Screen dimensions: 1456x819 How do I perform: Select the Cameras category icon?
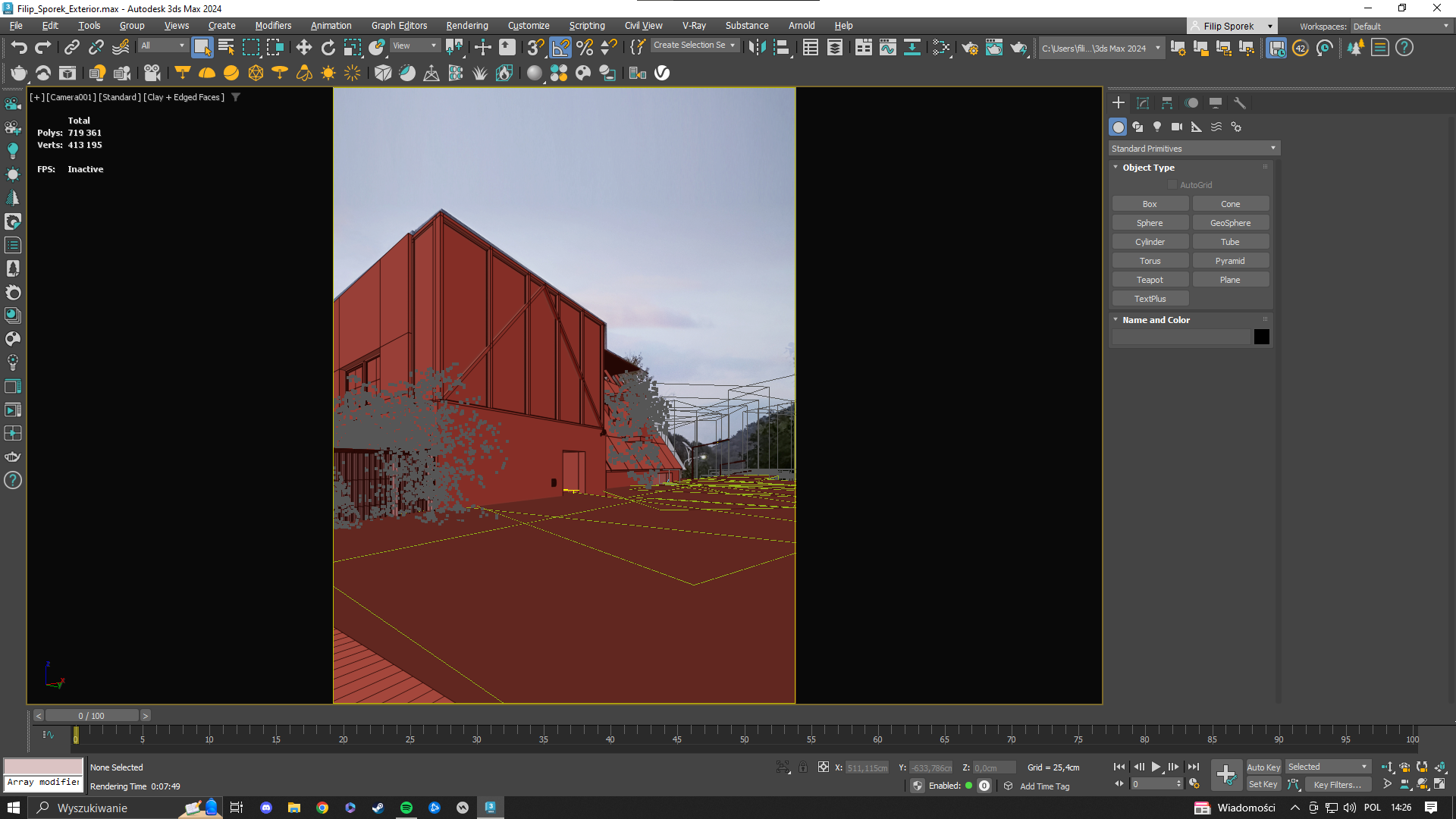click(1176, 127)
